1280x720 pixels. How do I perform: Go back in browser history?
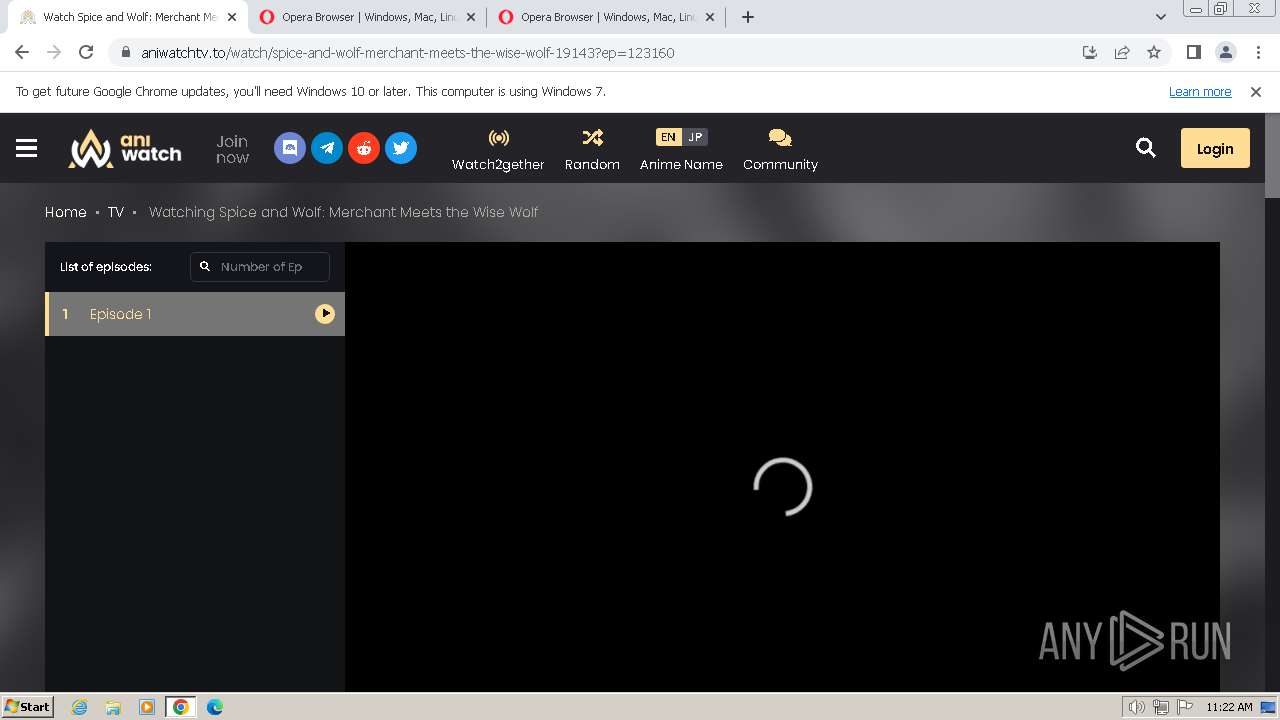22,52
